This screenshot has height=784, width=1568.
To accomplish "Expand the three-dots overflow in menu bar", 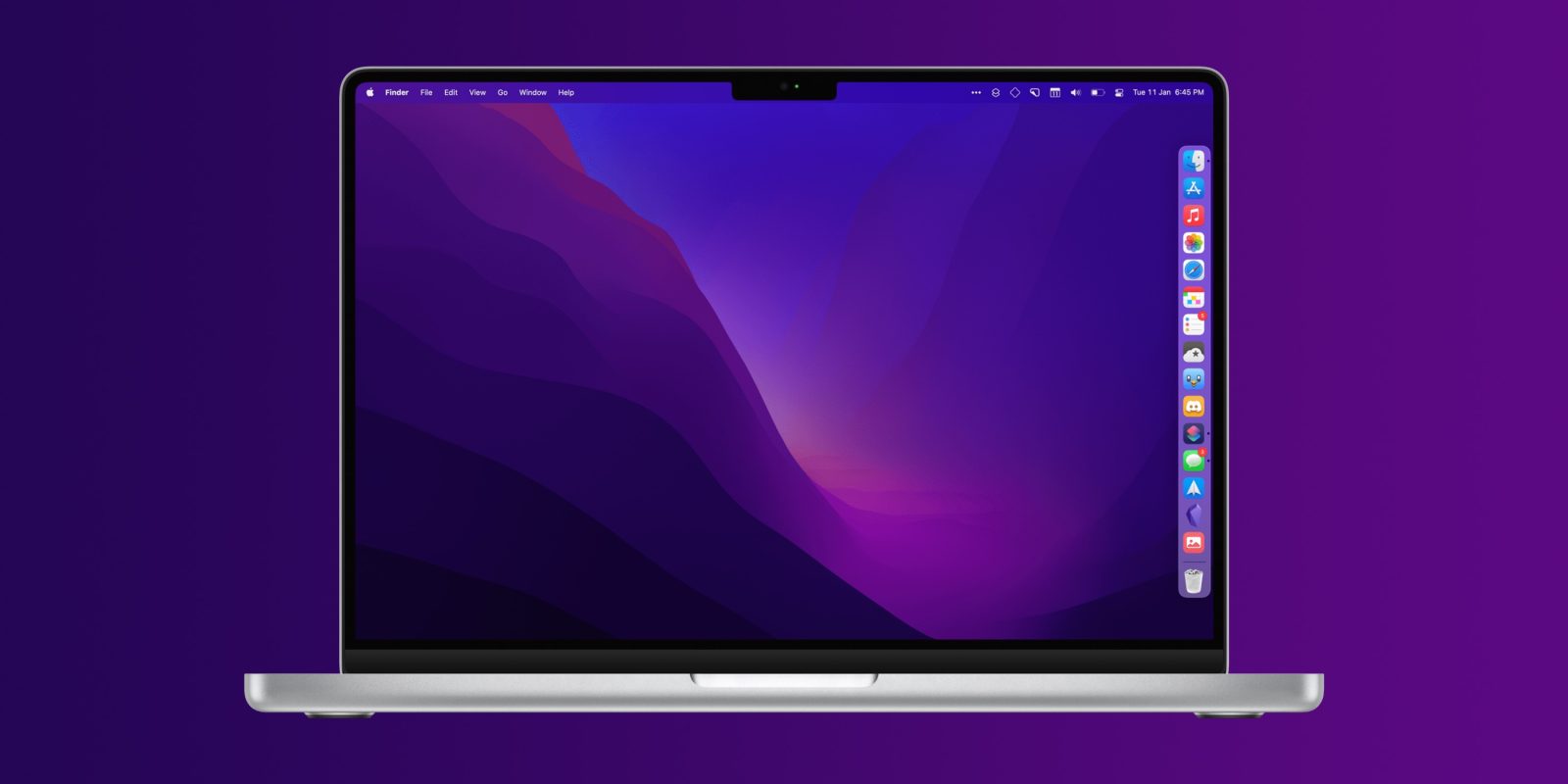I will (x=975, y=93).
